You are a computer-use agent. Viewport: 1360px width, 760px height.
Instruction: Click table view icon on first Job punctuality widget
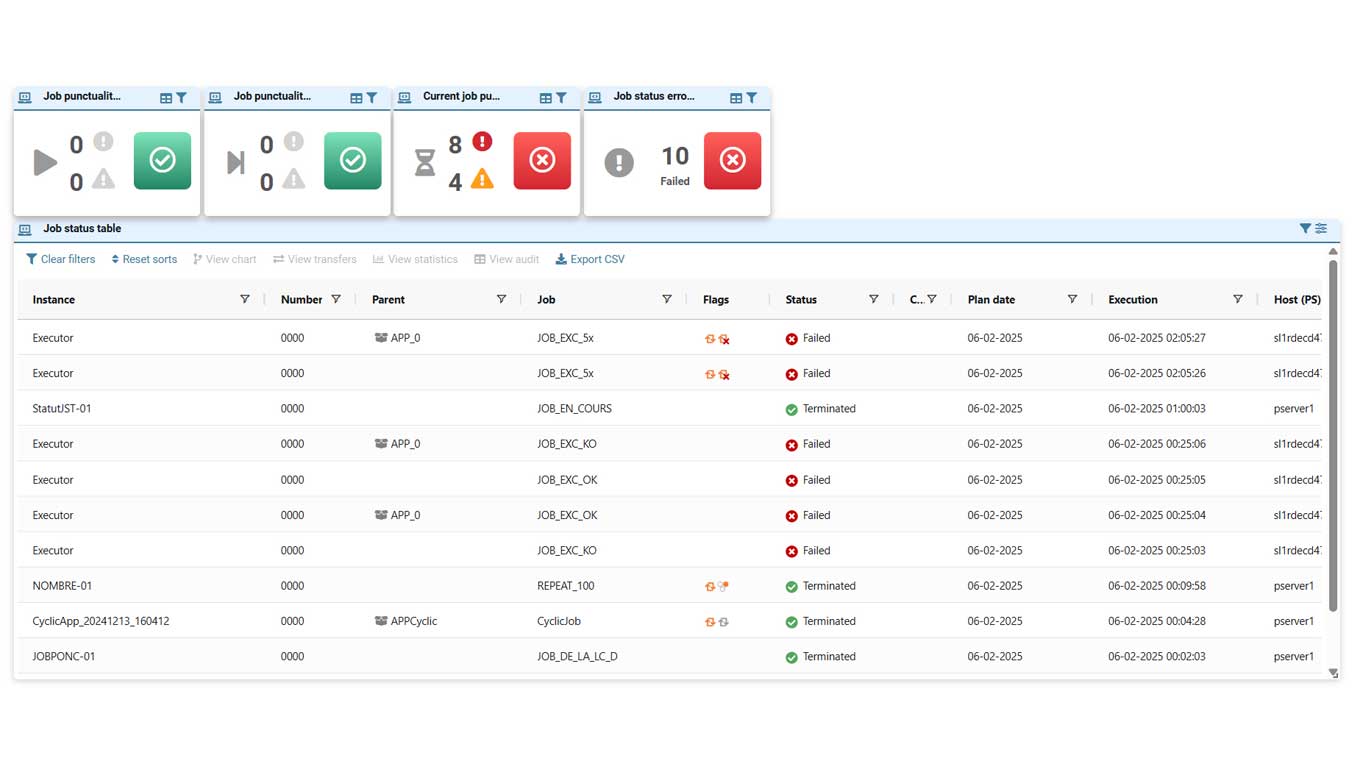[x=166, y=98]
